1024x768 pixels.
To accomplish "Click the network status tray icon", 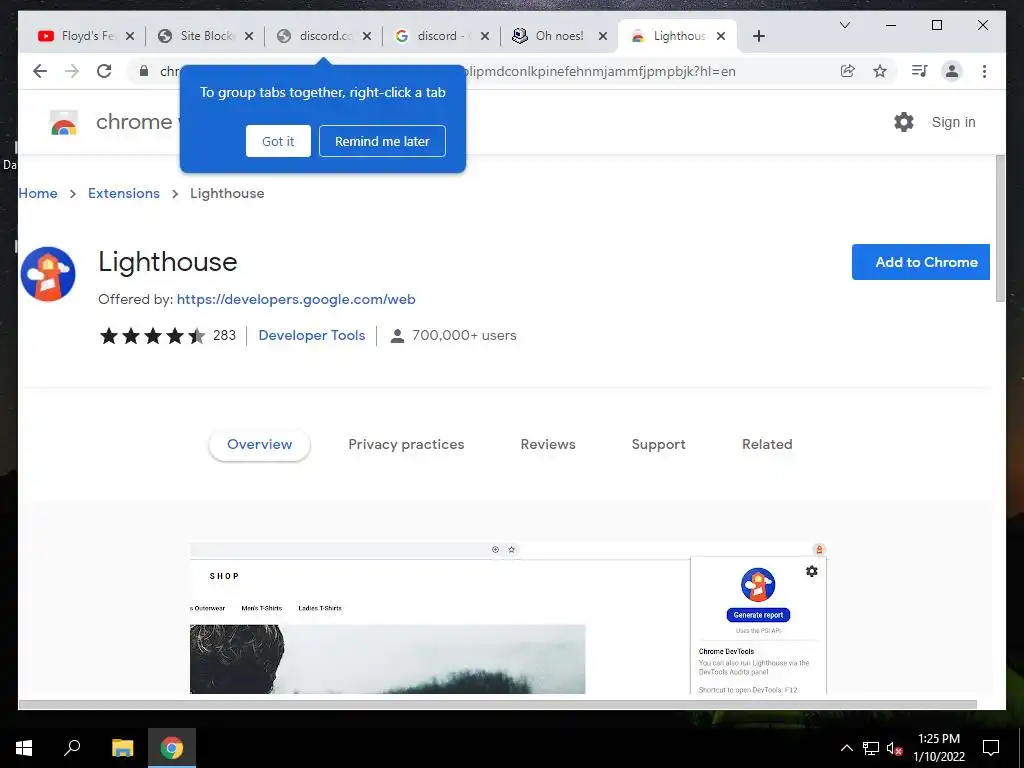I will (871, 748).
